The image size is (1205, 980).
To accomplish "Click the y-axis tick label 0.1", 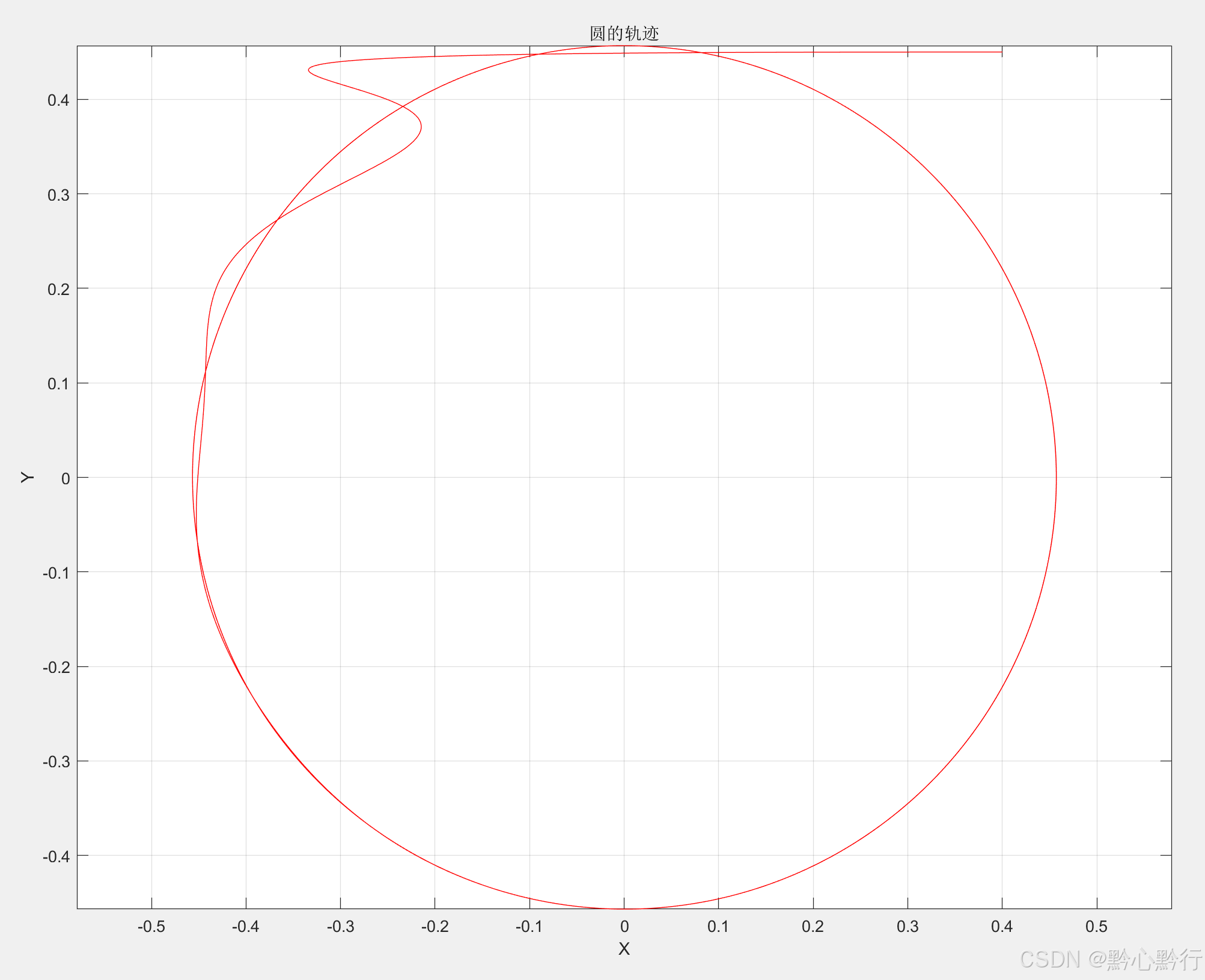I will pos(58,383).
